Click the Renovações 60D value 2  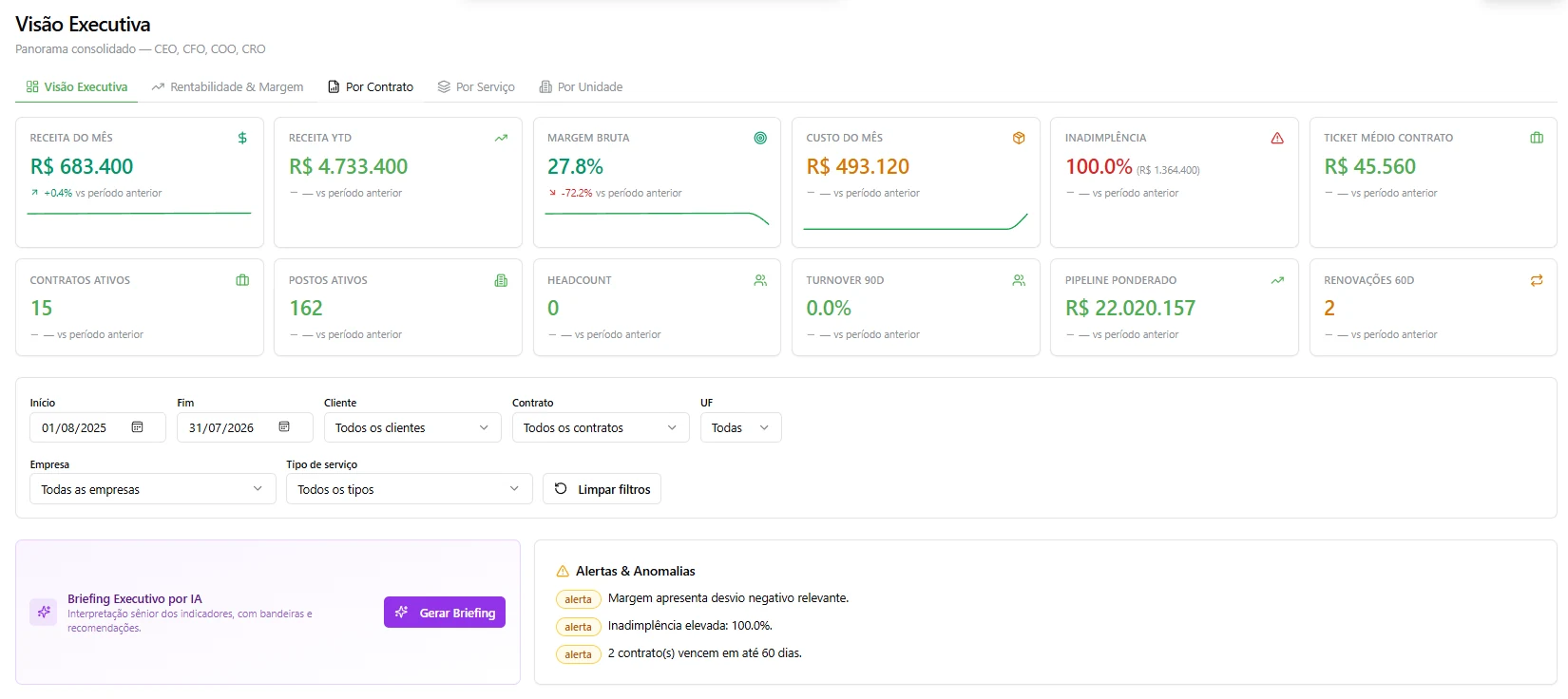click(1329, 308)
